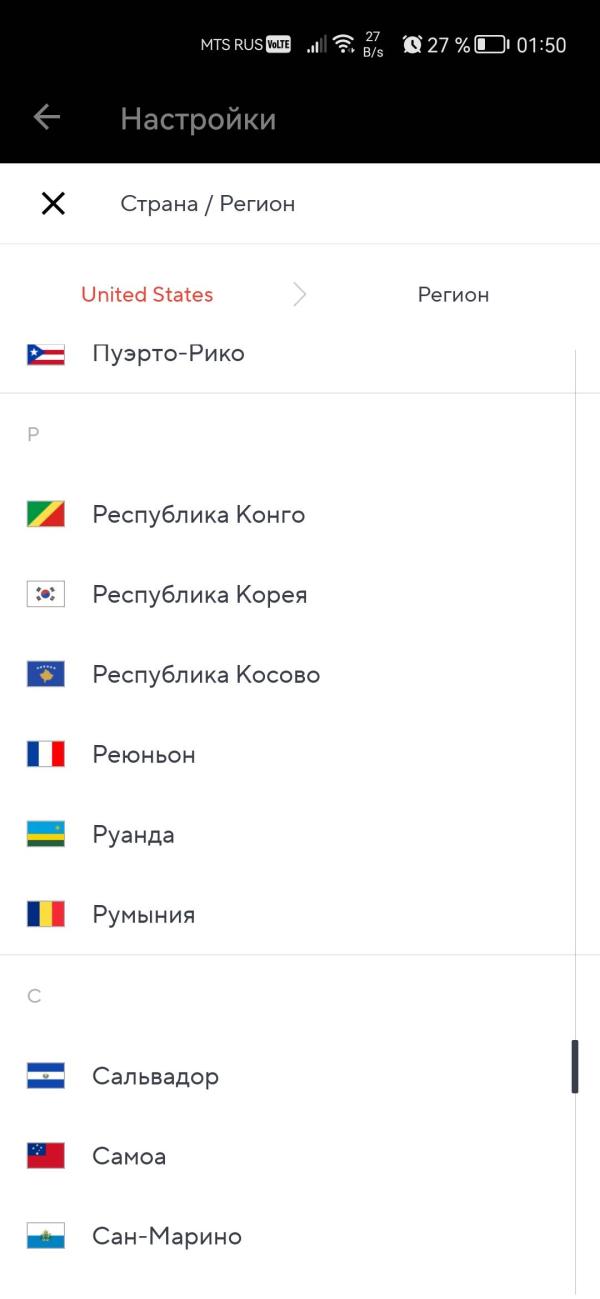Click the chevron between United States and Регион

point(300,295)
